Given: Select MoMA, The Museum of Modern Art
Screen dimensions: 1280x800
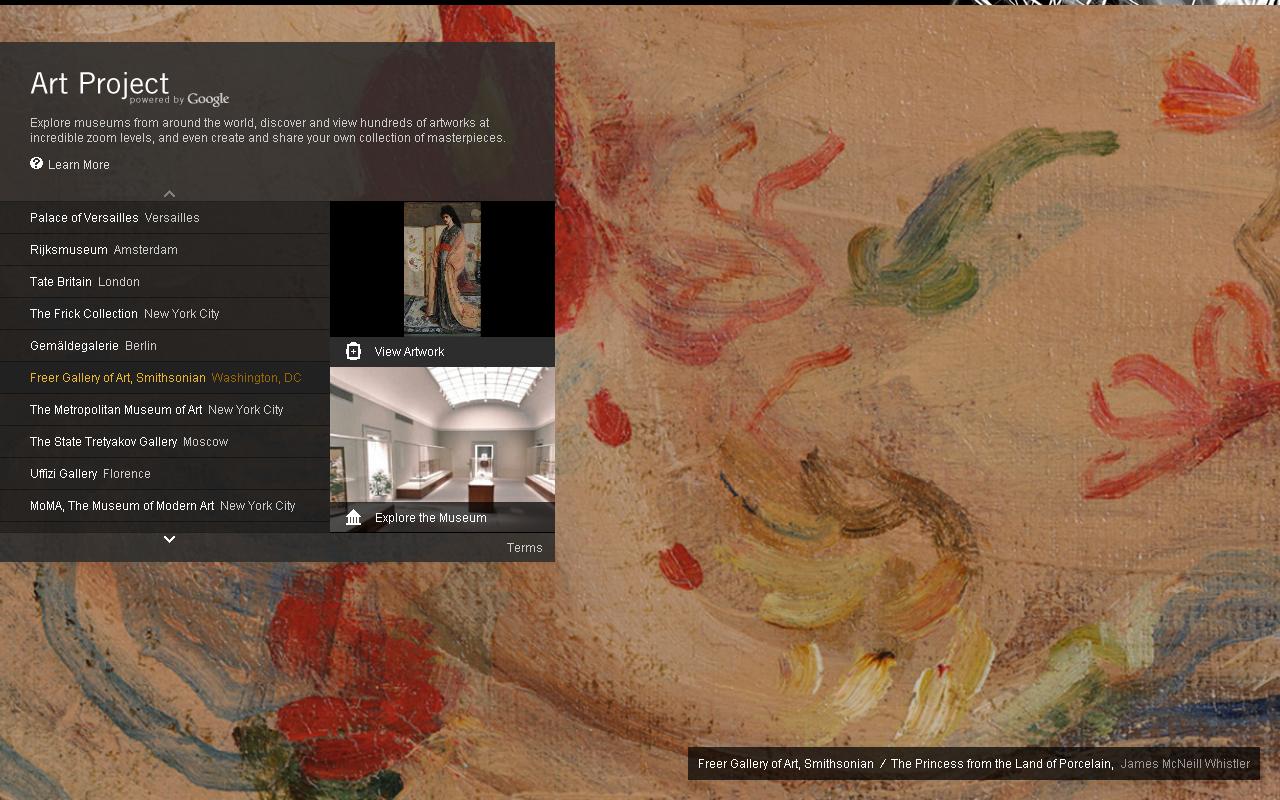Looking at the screenshot, I should pos(165,506).
